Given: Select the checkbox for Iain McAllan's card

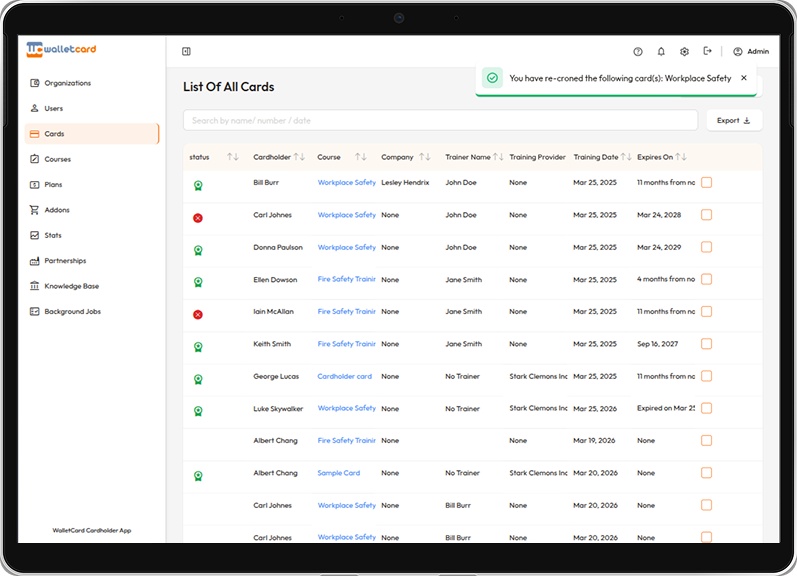Looking at the screenshot, I should (707, 312).
